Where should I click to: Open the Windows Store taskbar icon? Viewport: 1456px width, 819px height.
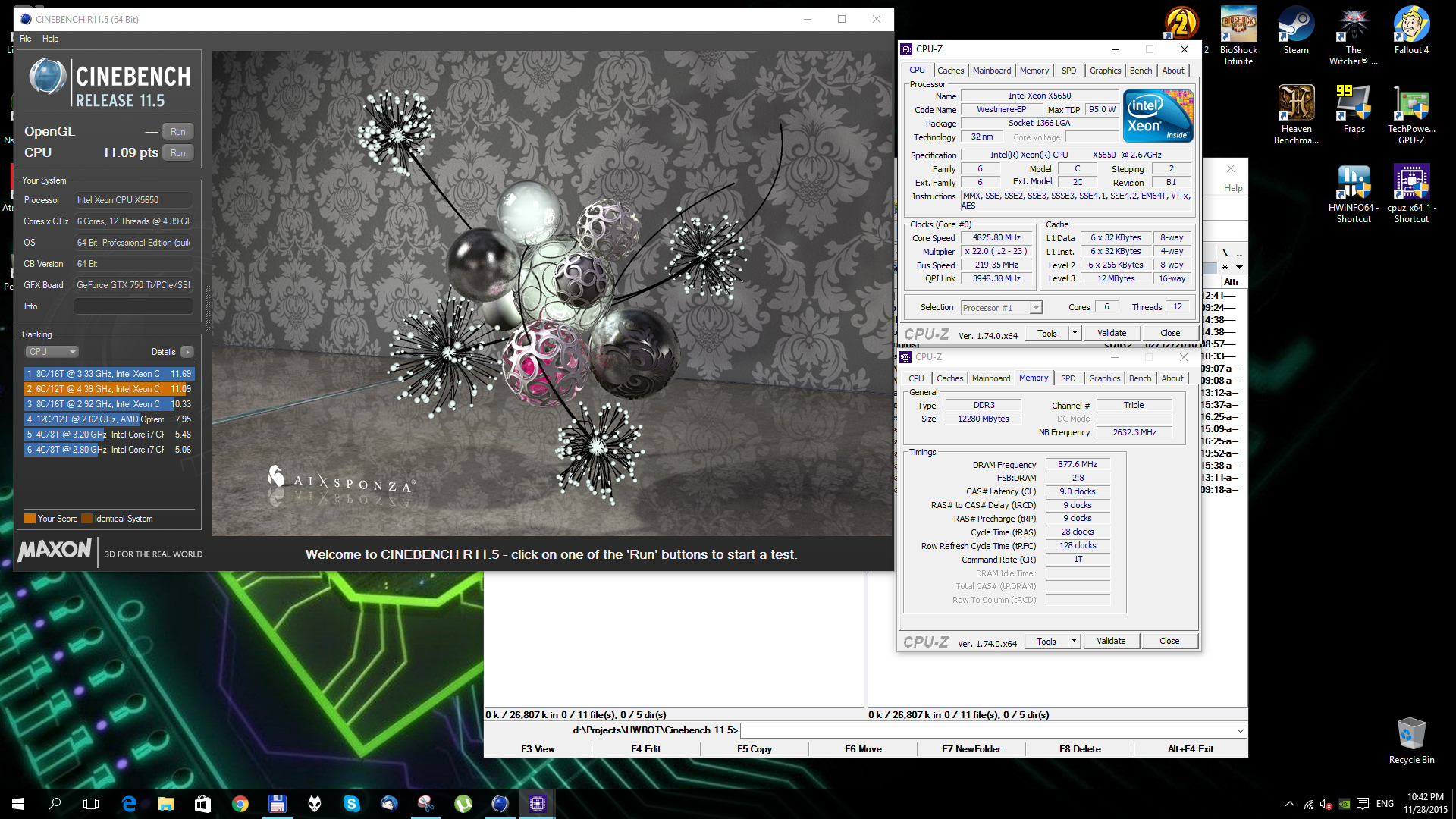coord(202,804)
